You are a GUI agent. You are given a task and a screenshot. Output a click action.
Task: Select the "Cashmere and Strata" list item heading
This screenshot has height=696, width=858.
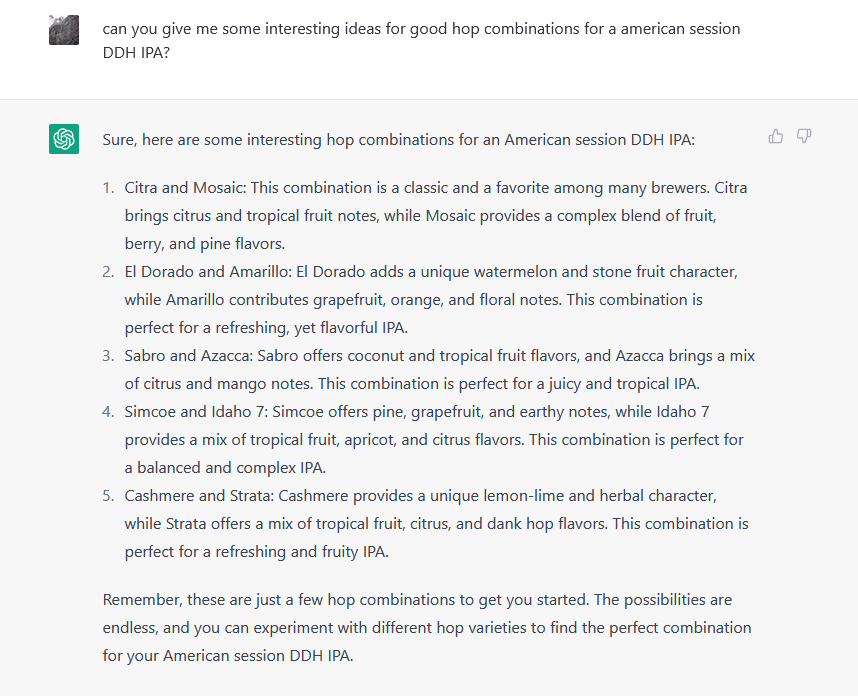pyautogui.click(x=199, y=496)
